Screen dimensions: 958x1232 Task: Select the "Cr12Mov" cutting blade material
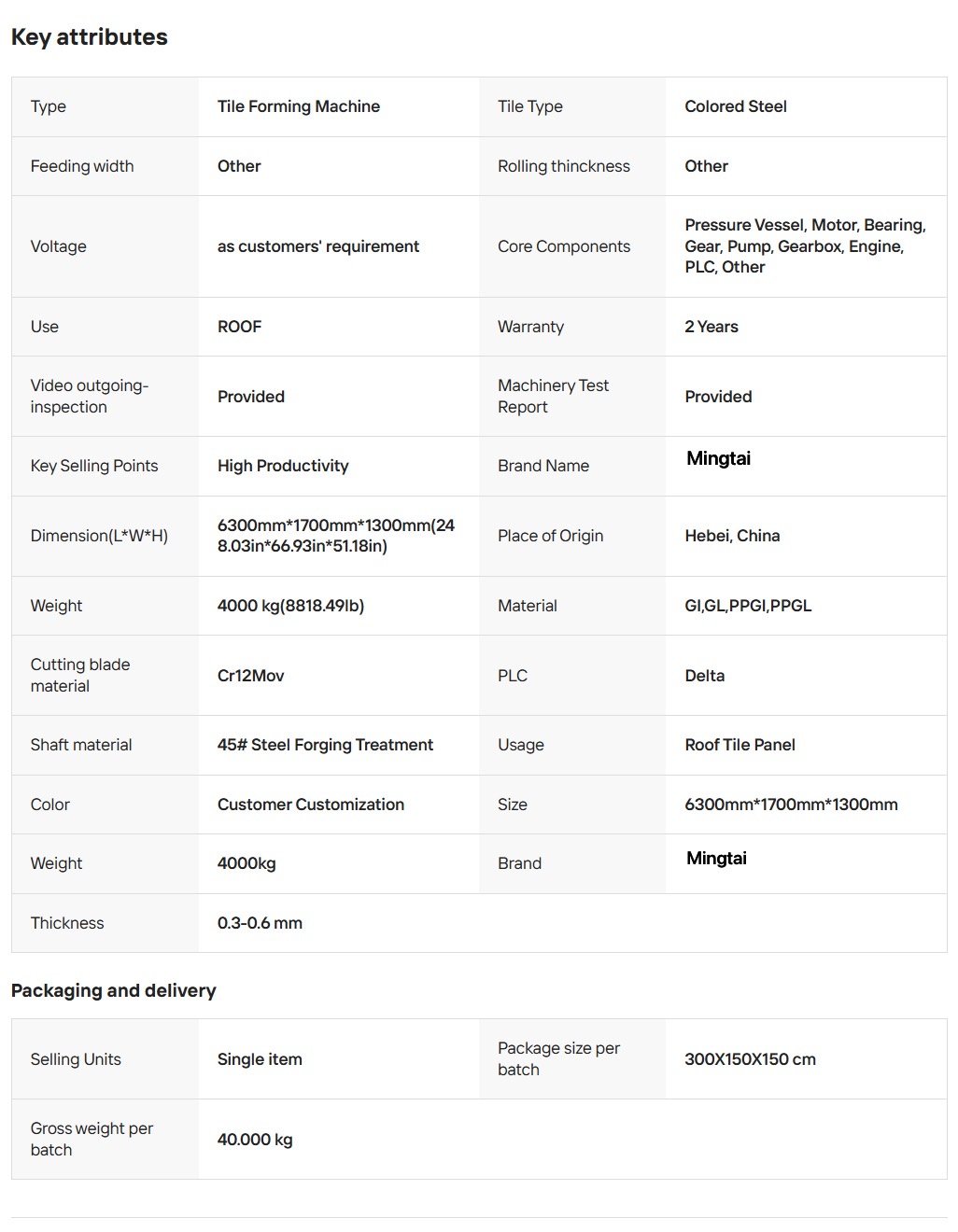coord(251,676)
